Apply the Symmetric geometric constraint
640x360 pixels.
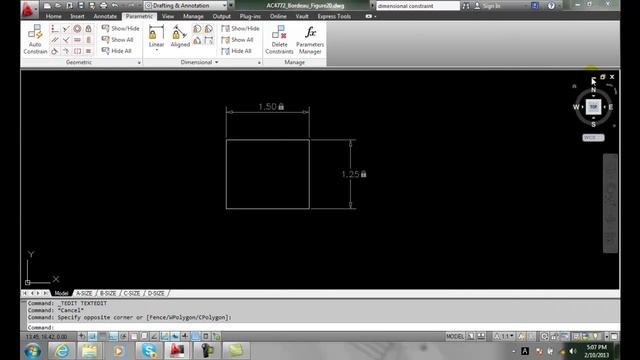[x=77, y=51]
